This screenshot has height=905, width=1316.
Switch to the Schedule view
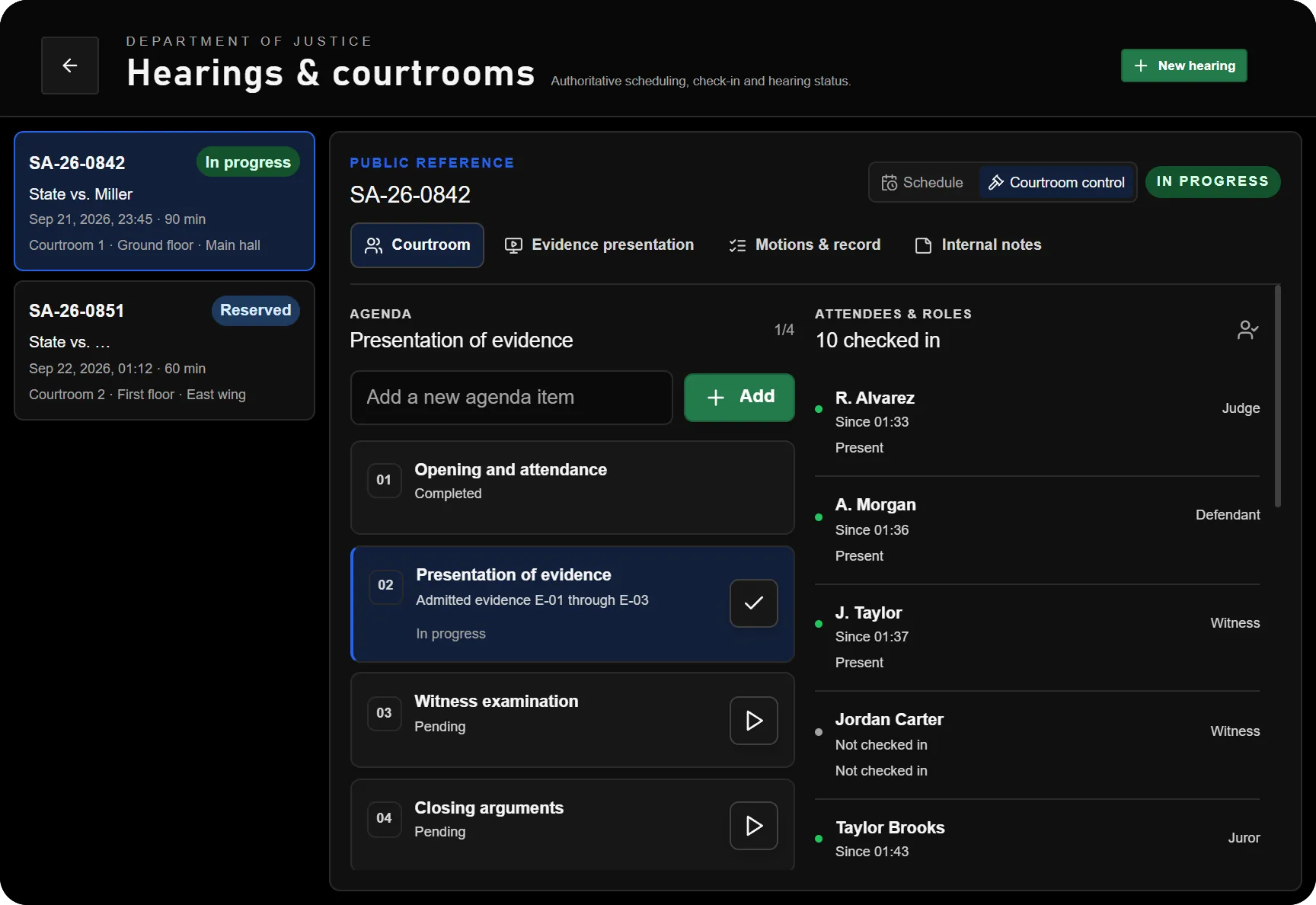click(x=923, y=182)
